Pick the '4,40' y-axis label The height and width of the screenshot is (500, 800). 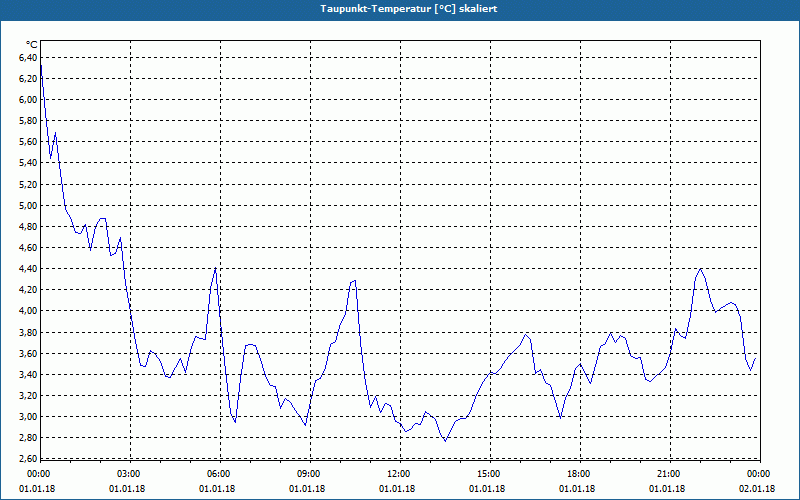coord(28,268)
